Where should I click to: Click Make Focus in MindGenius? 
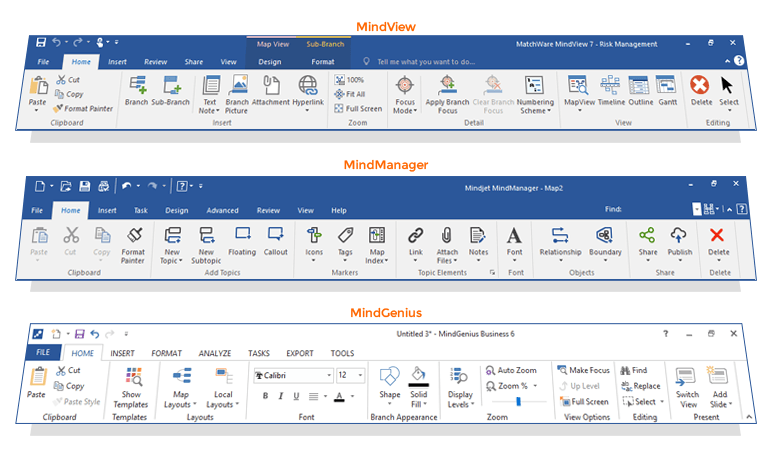[x=584, y=370]
